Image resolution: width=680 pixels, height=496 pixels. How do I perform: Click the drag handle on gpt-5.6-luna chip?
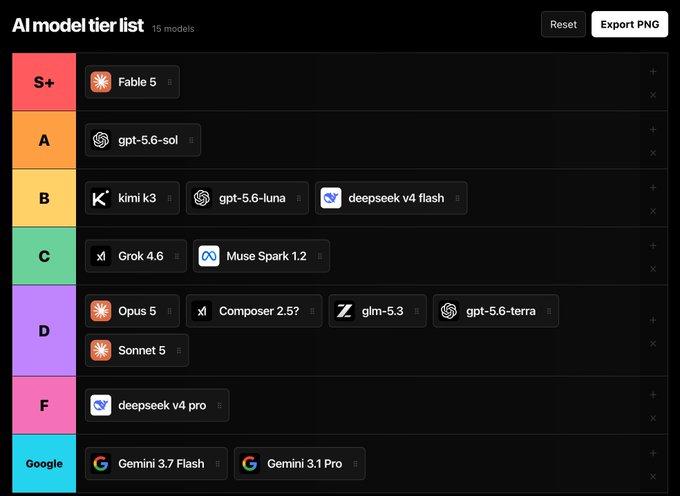pyautogui.click(x=299, y=199)
